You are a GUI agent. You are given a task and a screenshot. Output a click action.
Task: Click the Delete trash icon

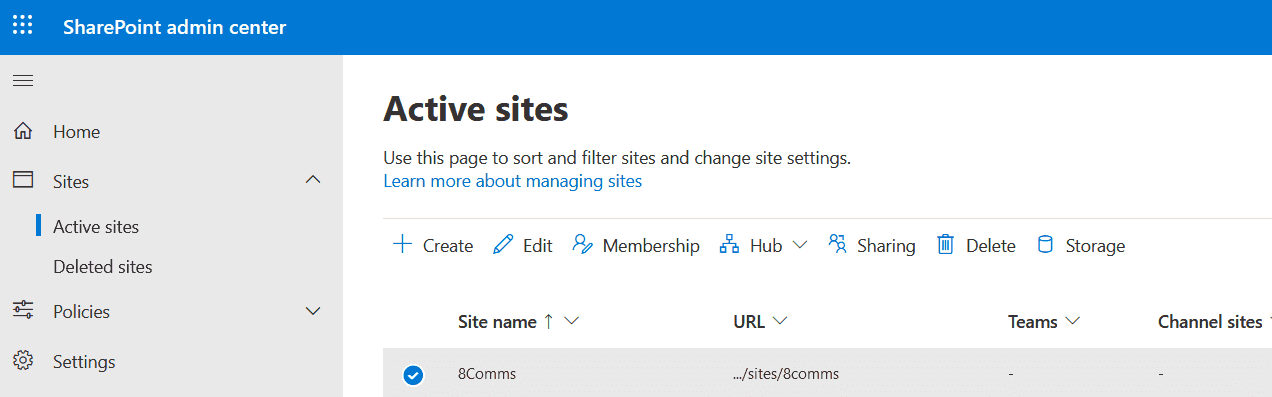point(945,245)
